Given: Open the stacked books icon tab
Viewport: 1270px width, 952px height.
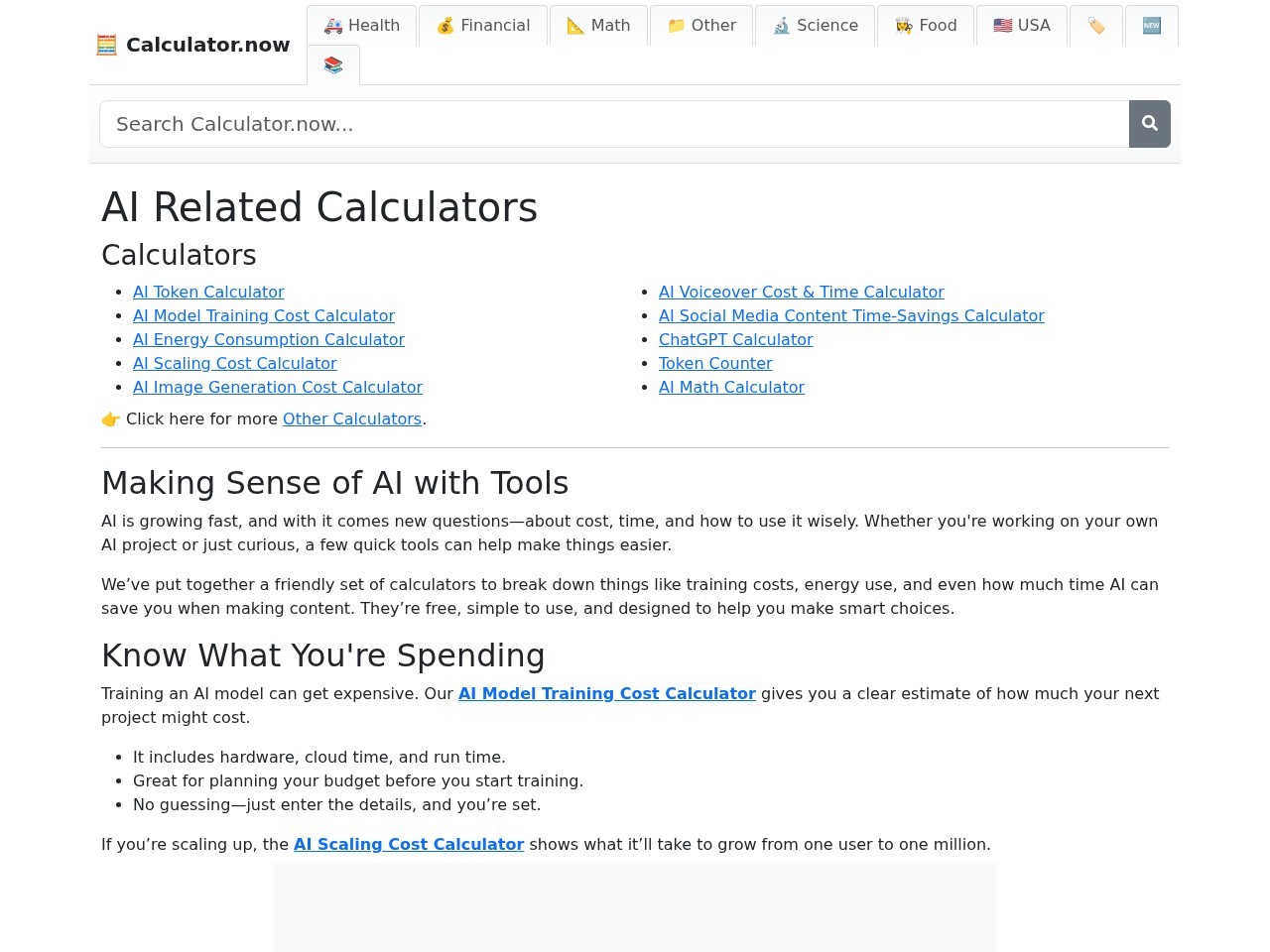Looking at the screenshot, I should tap(333, 65).
